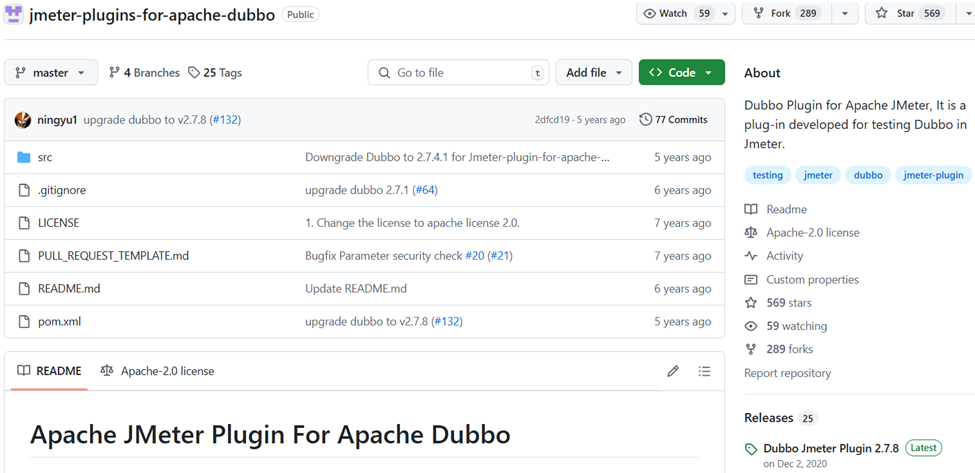
Task: Click the scale icon beside Apache-2.0 license in About
Action: coord(751,232)
